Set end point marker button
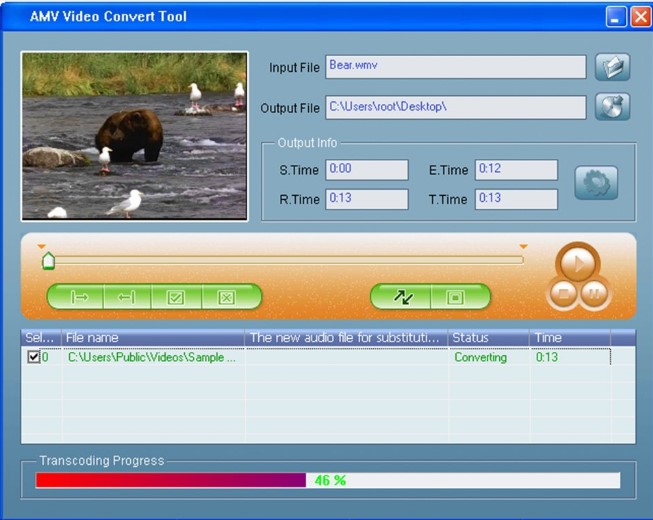 [127, 297]
